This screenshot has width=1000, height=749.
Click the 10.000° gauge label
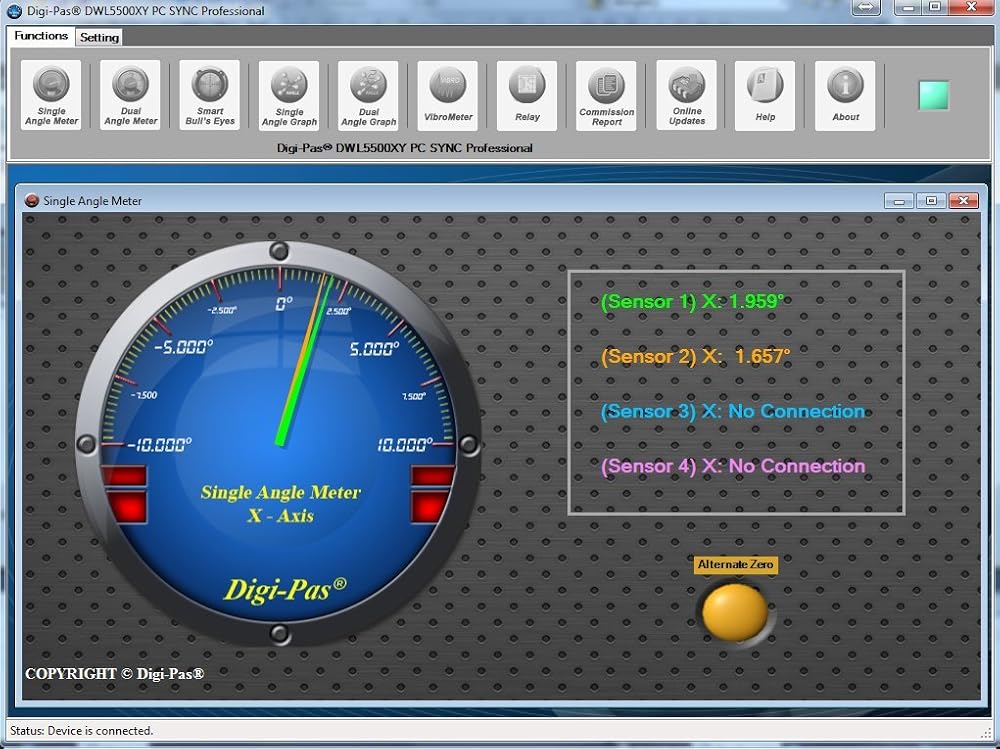(405, 445)
